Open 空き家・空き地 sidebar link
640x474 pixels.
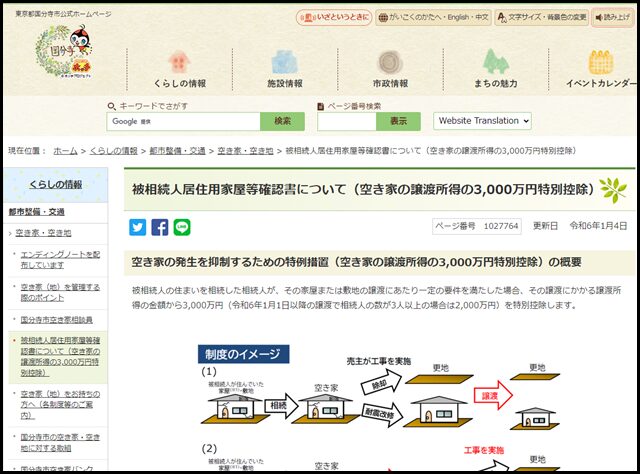coord(43,233)
